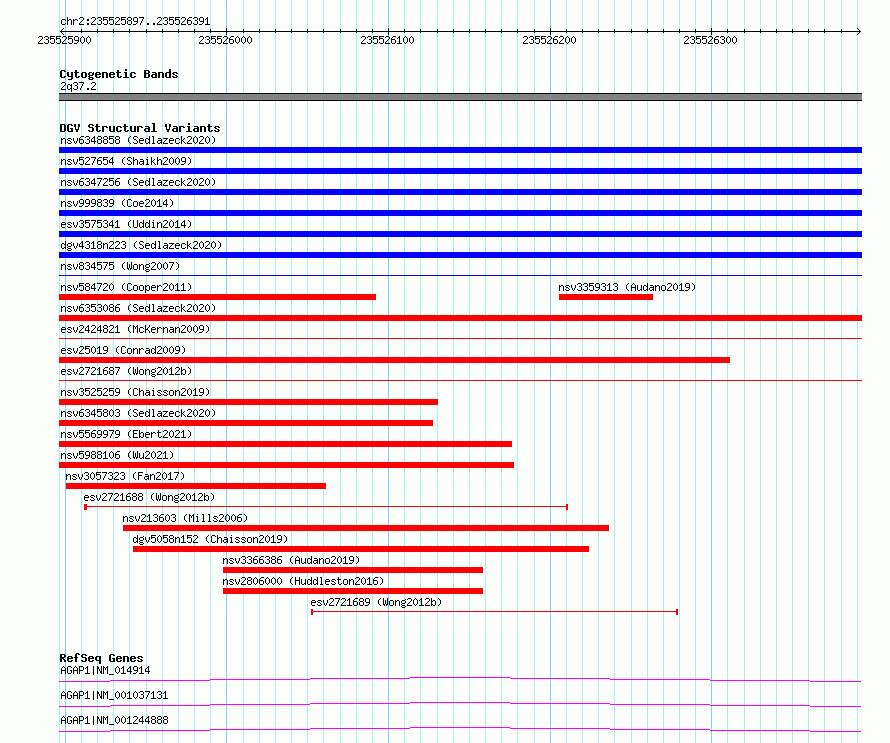The height and width of the screenshot is (743, 890).
Task: Click the AGAP1|NM_001244888 transcript label
Action: [114, 720]
